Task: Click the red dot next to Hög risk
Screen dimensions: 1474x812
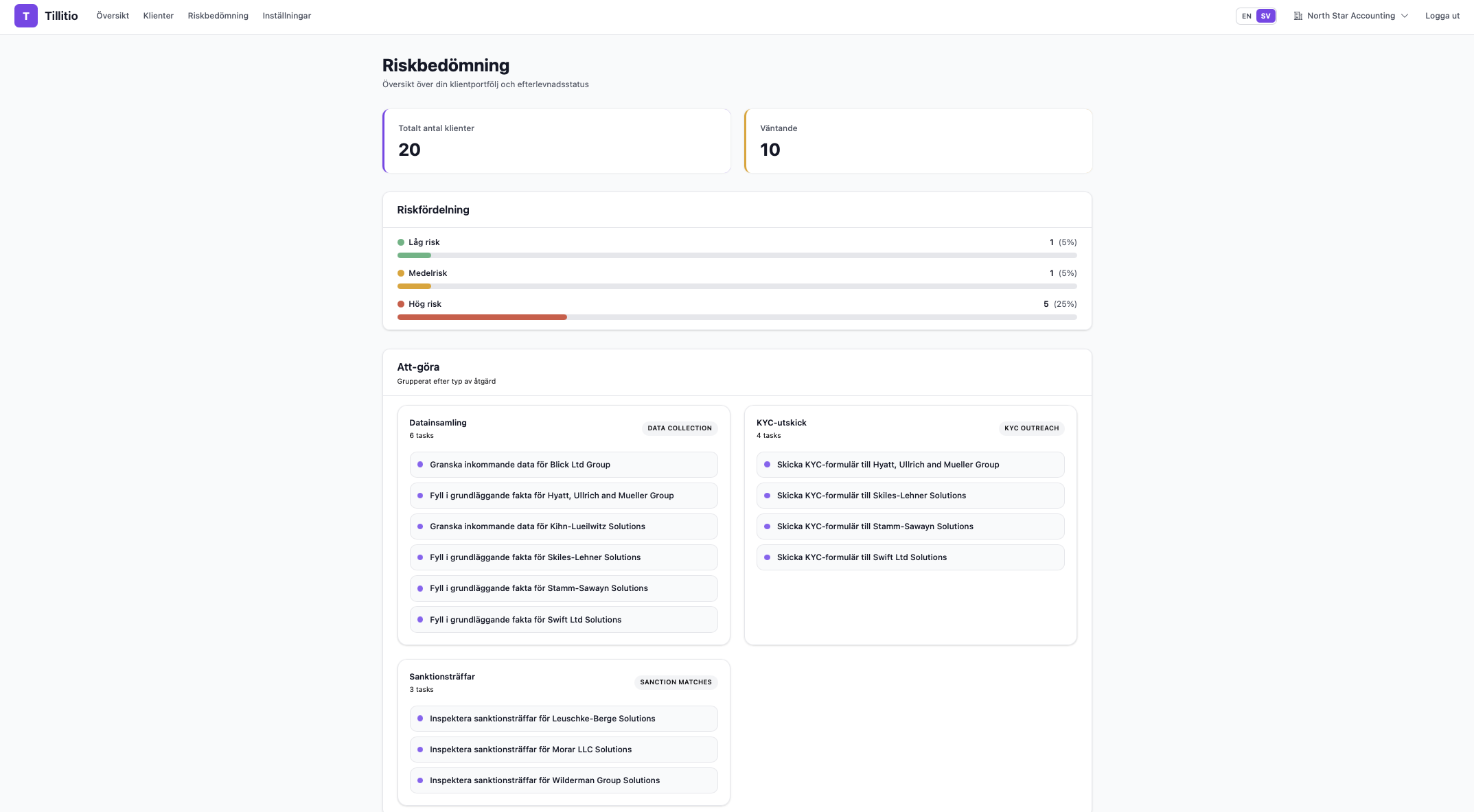Action: coord(401,303)
